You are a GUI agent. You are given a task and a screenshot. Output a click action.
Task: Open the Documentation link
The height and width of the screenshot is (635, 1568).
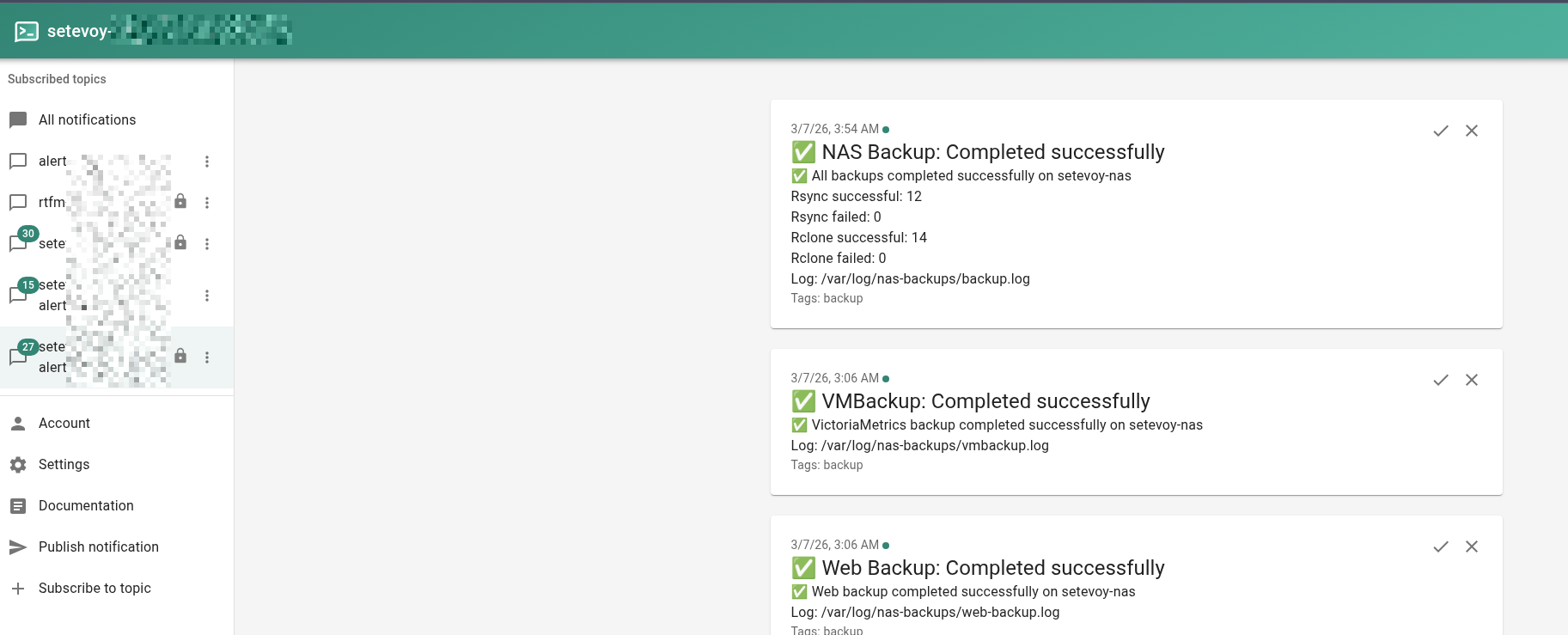86,506
